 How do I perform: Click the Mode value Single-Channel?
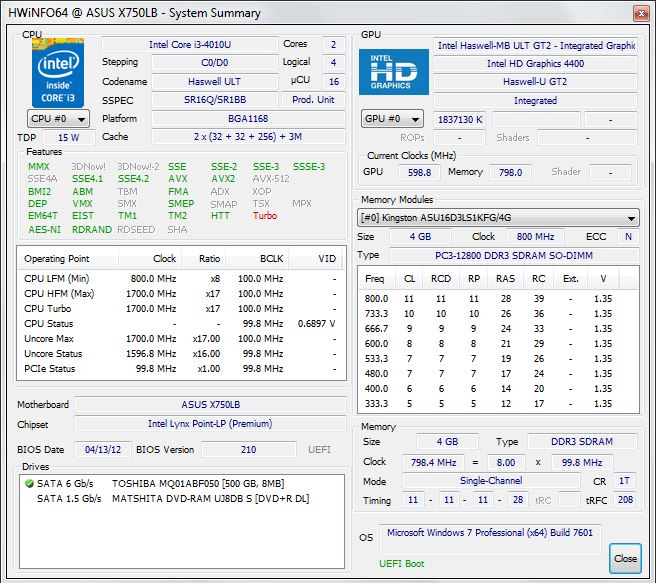click(x=491, y=481)
